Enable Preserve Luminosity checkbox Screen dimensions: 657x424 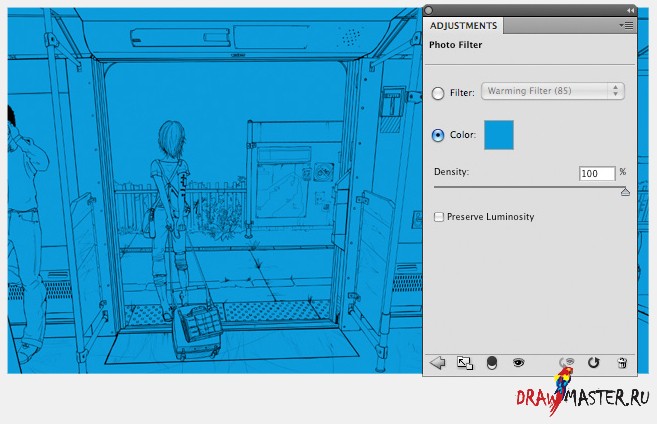(439, 217)
